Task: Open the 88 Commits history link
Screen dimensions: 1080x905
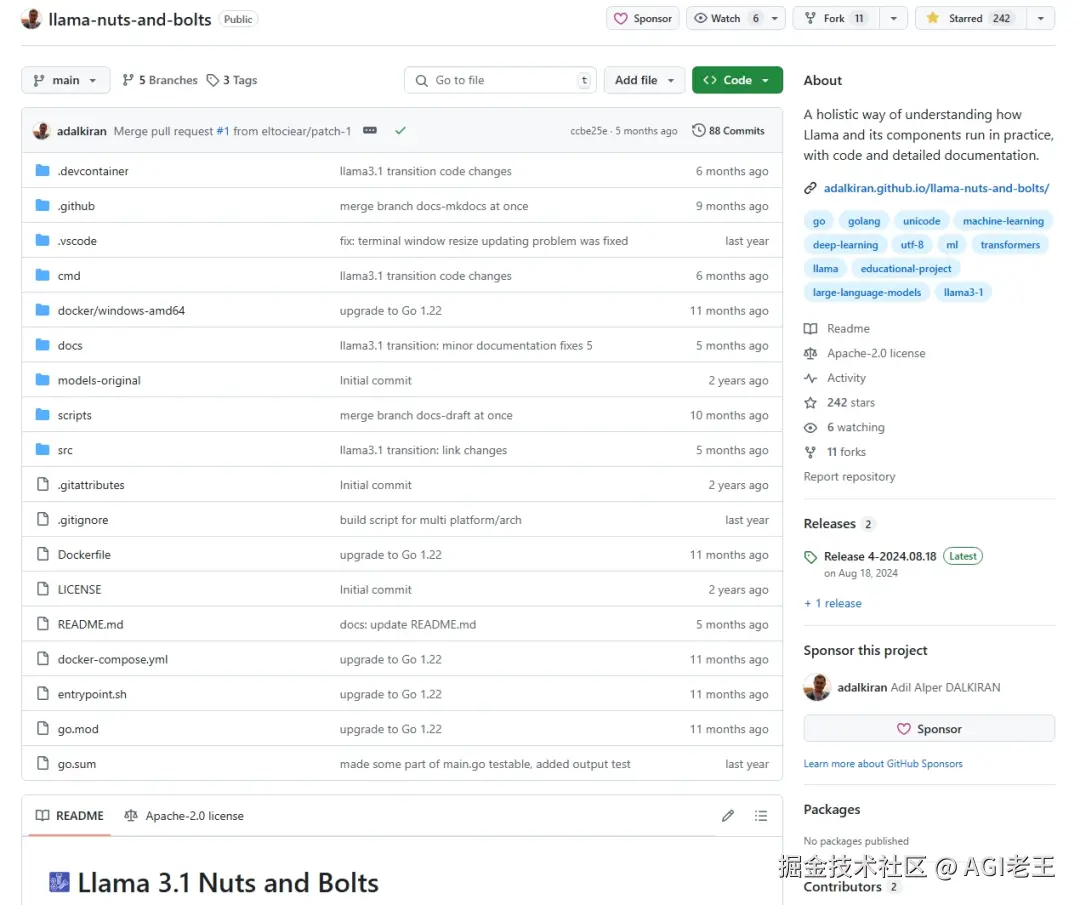Action: (x=729, y=130)
